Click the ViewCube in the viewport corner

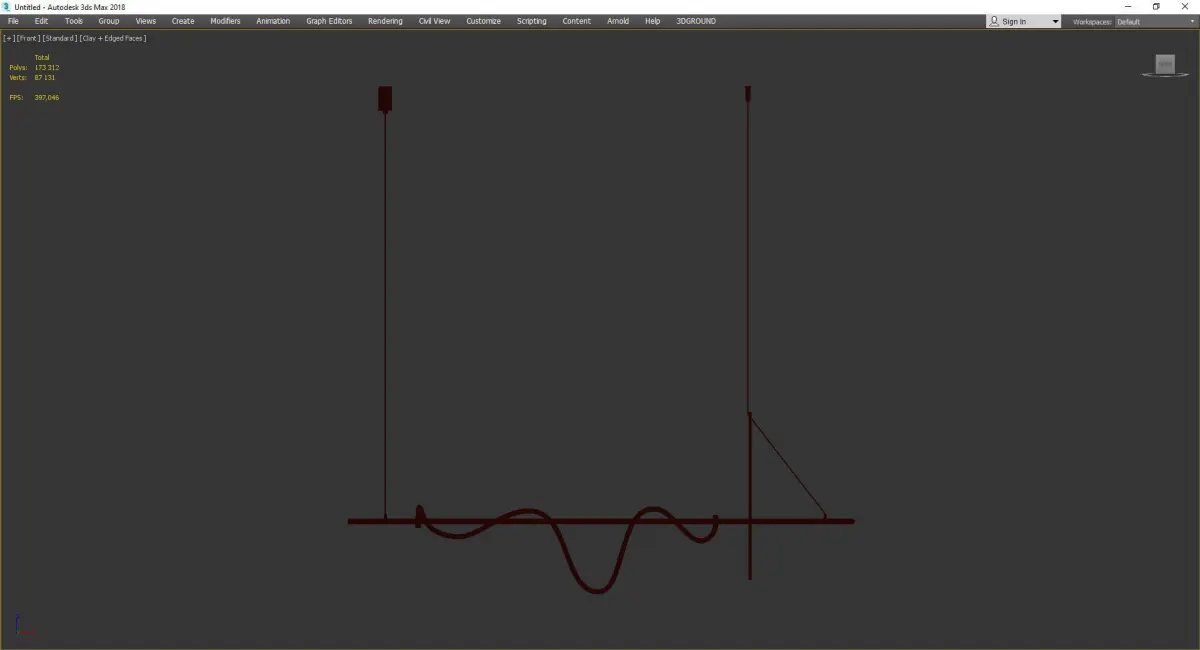coord(1164,64)
